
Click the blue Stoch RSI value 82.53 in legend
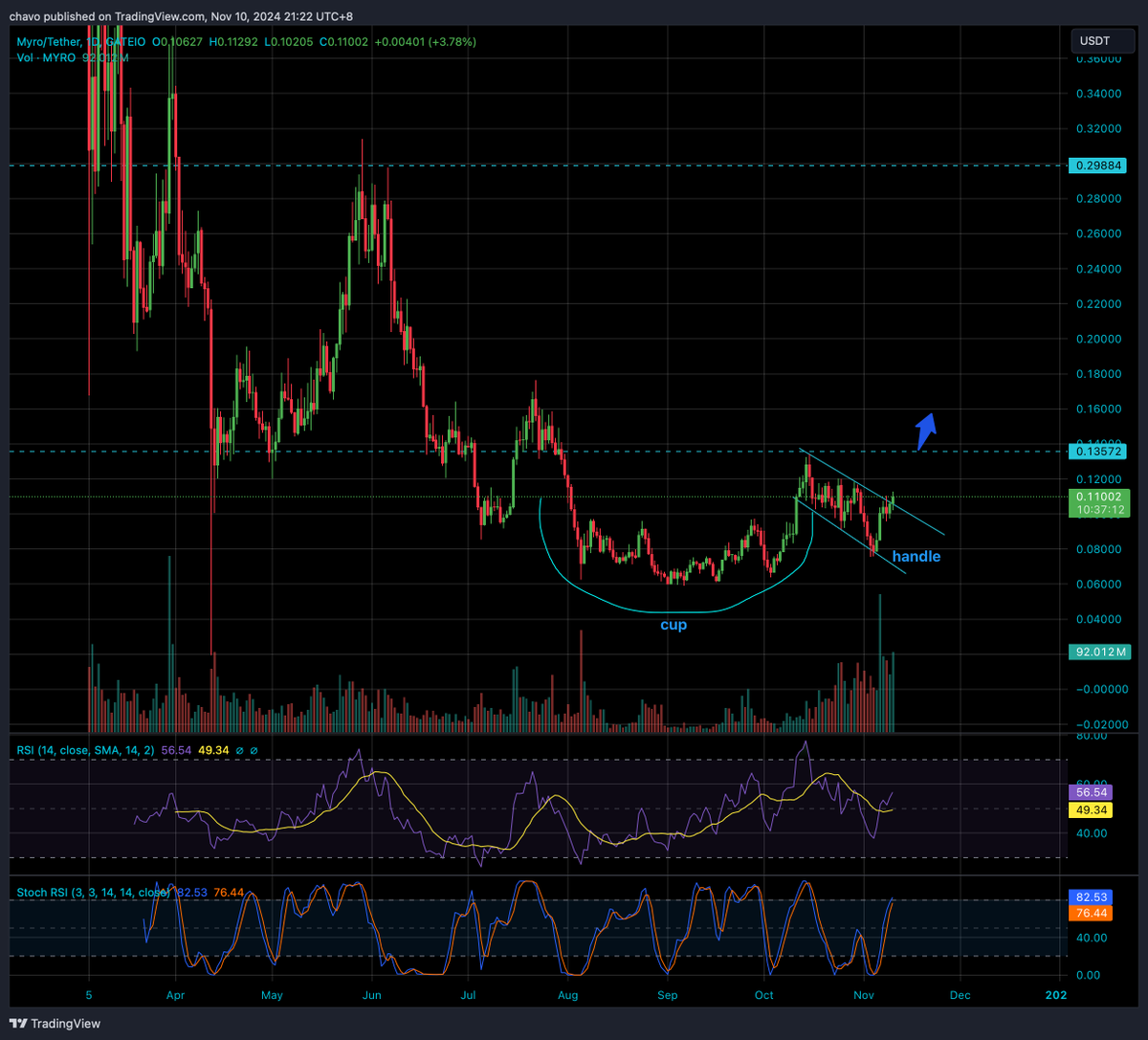coord(190,893)
